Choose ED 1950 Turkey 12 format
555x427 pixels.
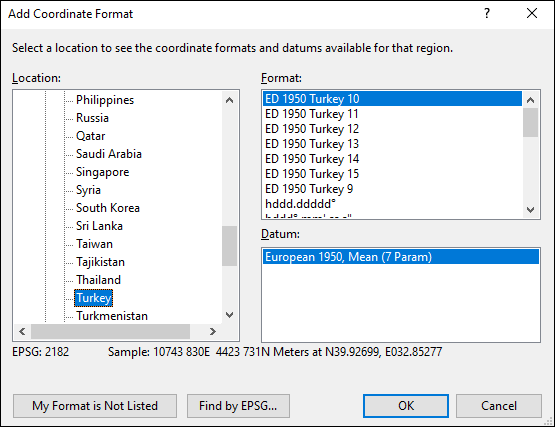pos(392,129)
